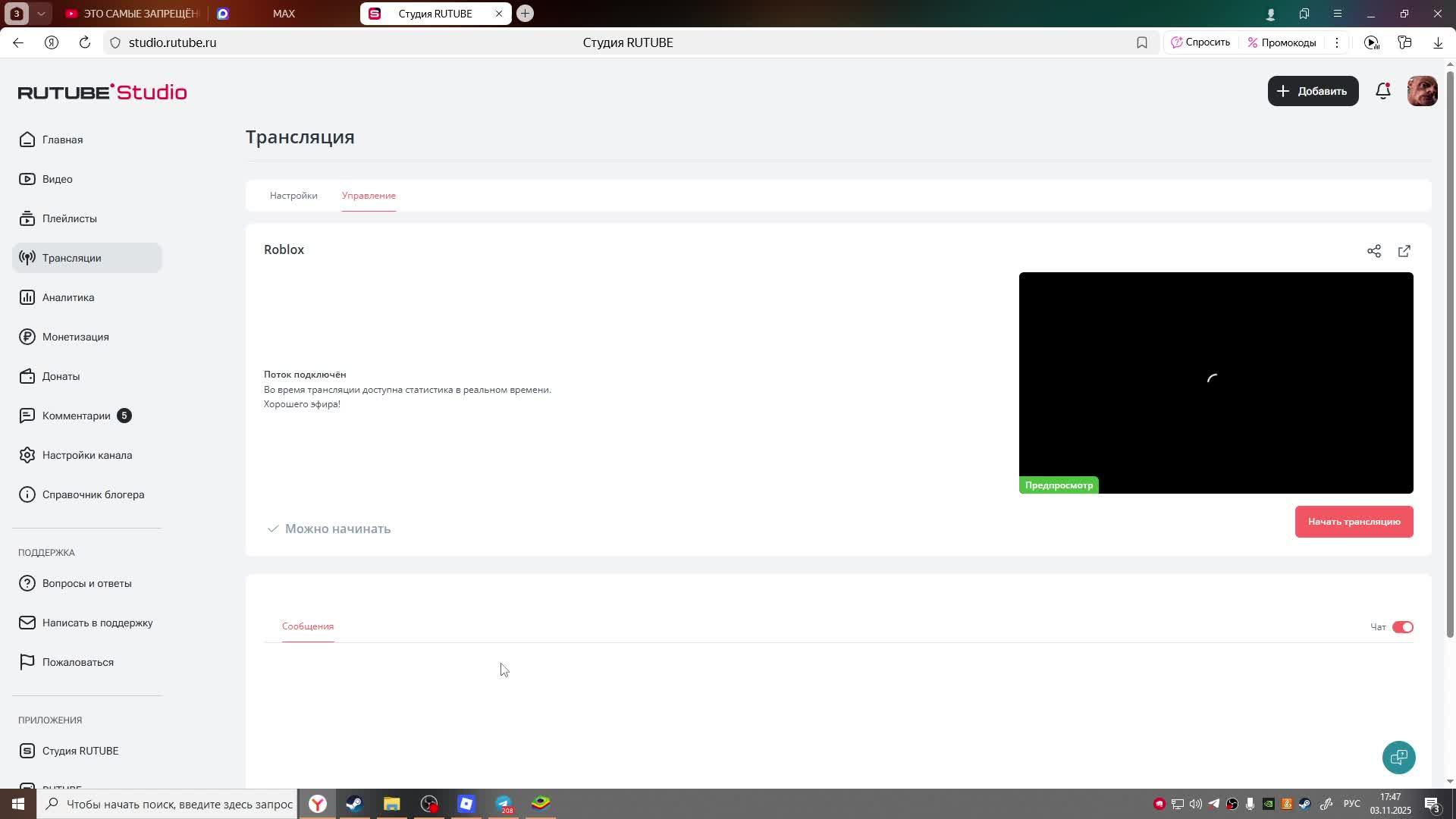Image resolution: width=1456 pixels, height=819 pixels.
Task: Open the user avatar menu
Action: pyautogui.click(x=1422, y=91)
